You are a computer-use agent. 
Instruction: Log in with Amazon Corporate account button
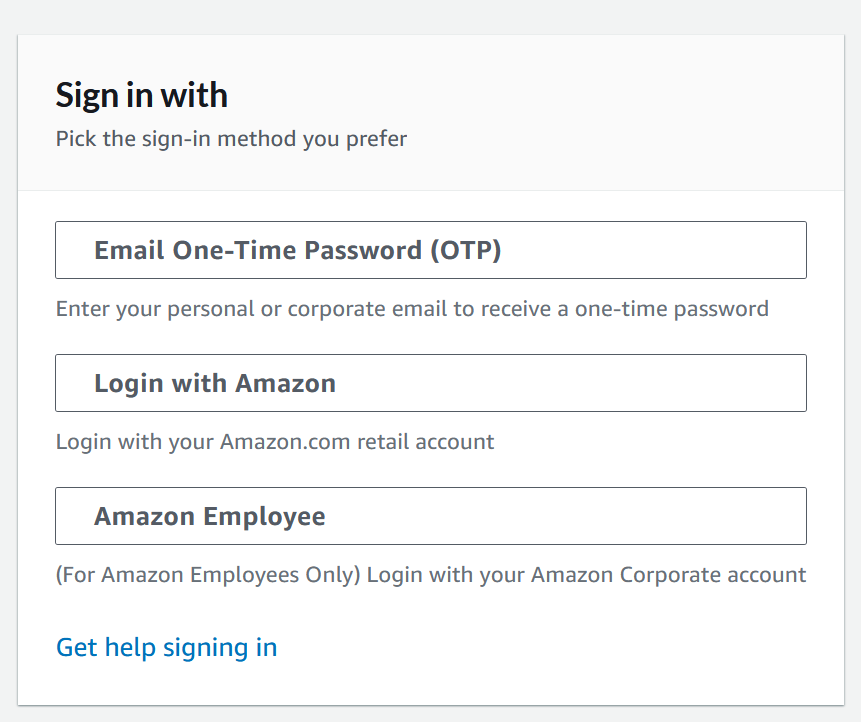[430, 516]
